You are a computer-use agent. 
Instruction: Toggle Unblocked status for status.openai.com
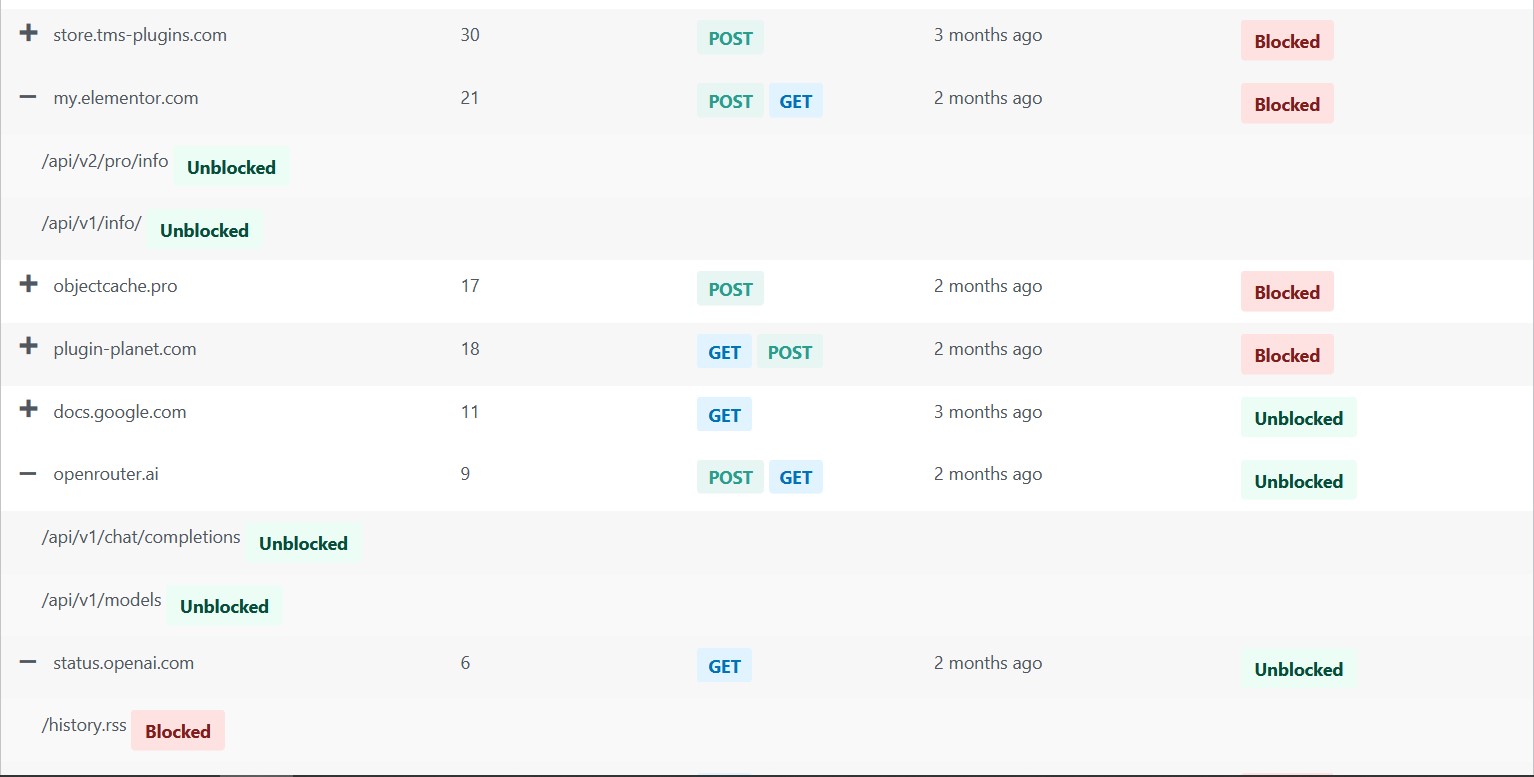1298,669
